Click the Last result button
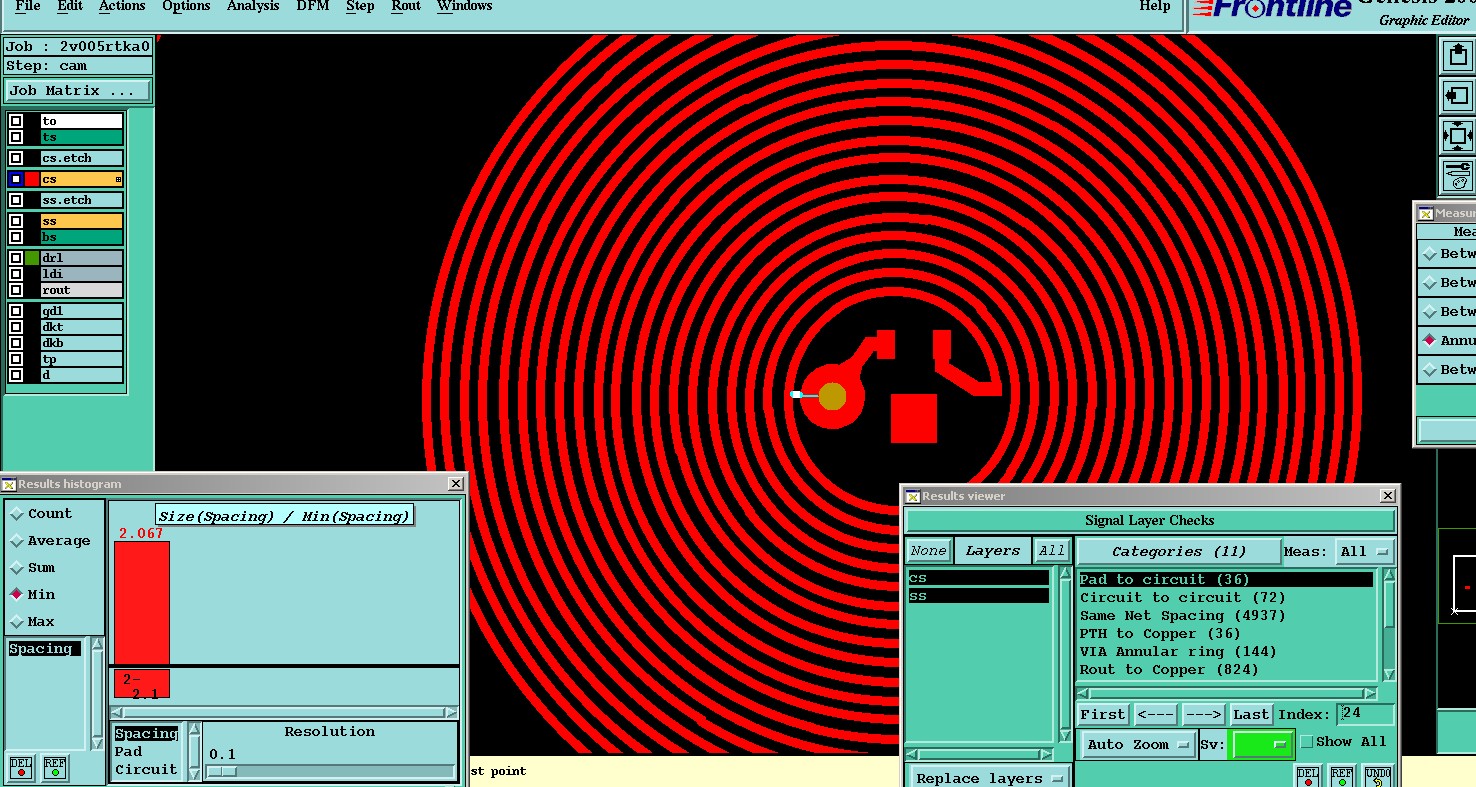 [x=1251, y=714]
